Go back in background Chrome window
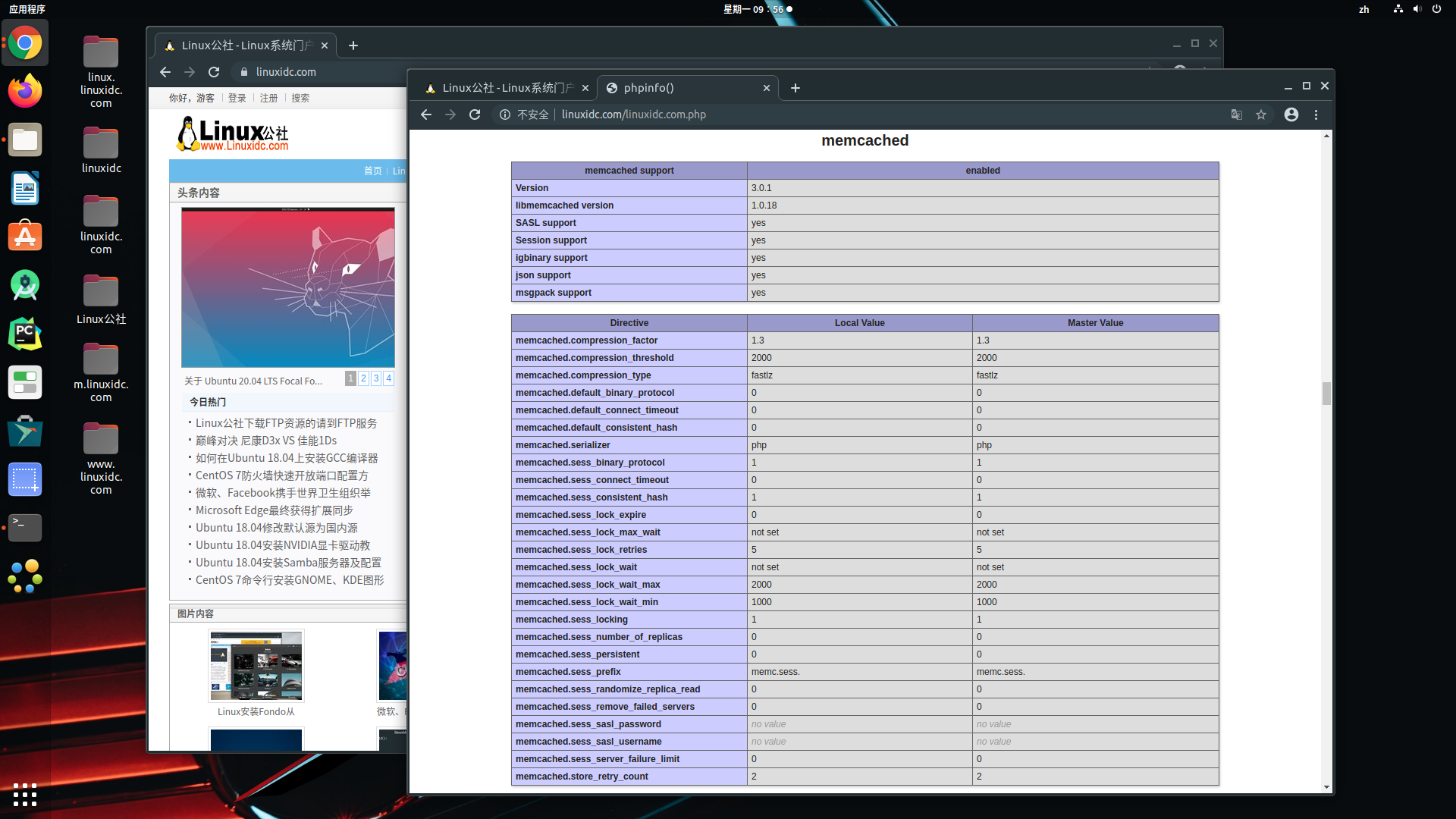This screenshot has width=1456, height=819. [x=165, y=72]
